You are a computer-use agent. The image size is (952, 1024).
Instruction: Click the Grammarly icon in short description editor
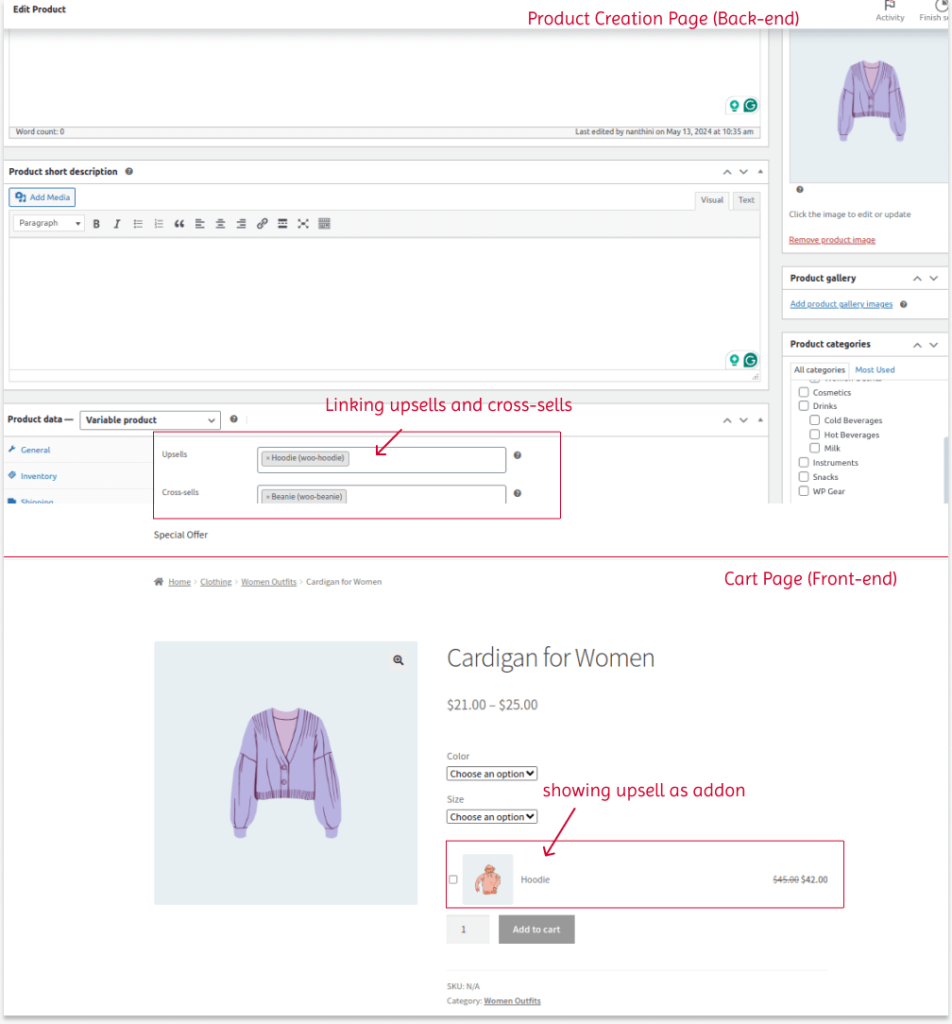(x=750, y=360)
